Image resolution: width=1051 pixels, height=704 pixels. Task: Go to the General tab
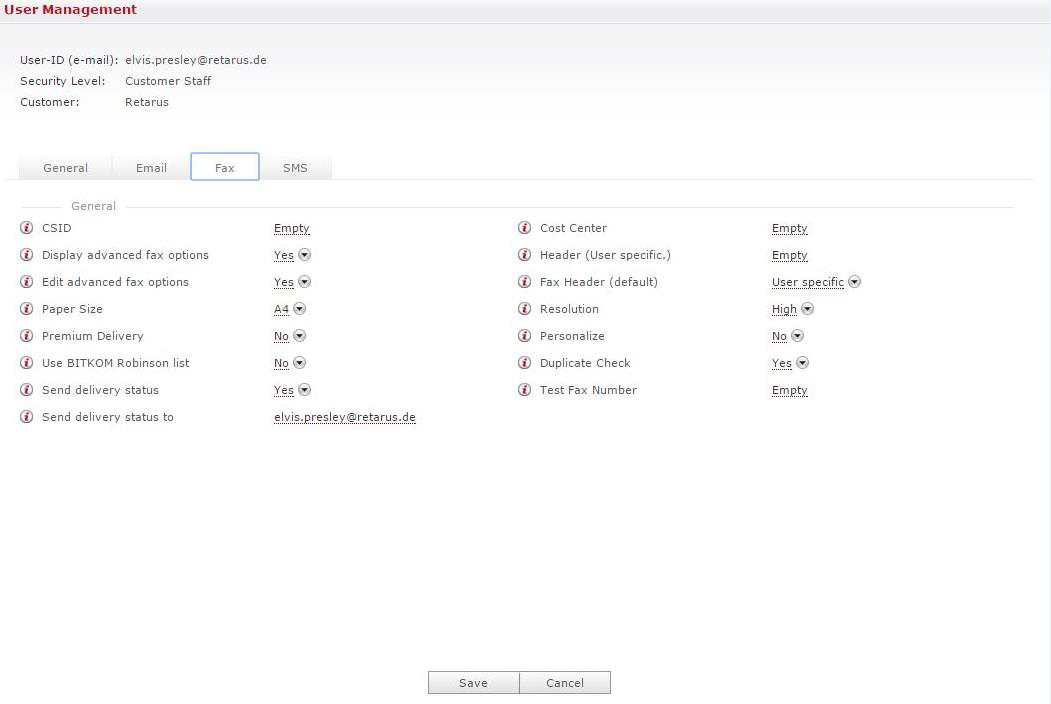click(65, 168)
